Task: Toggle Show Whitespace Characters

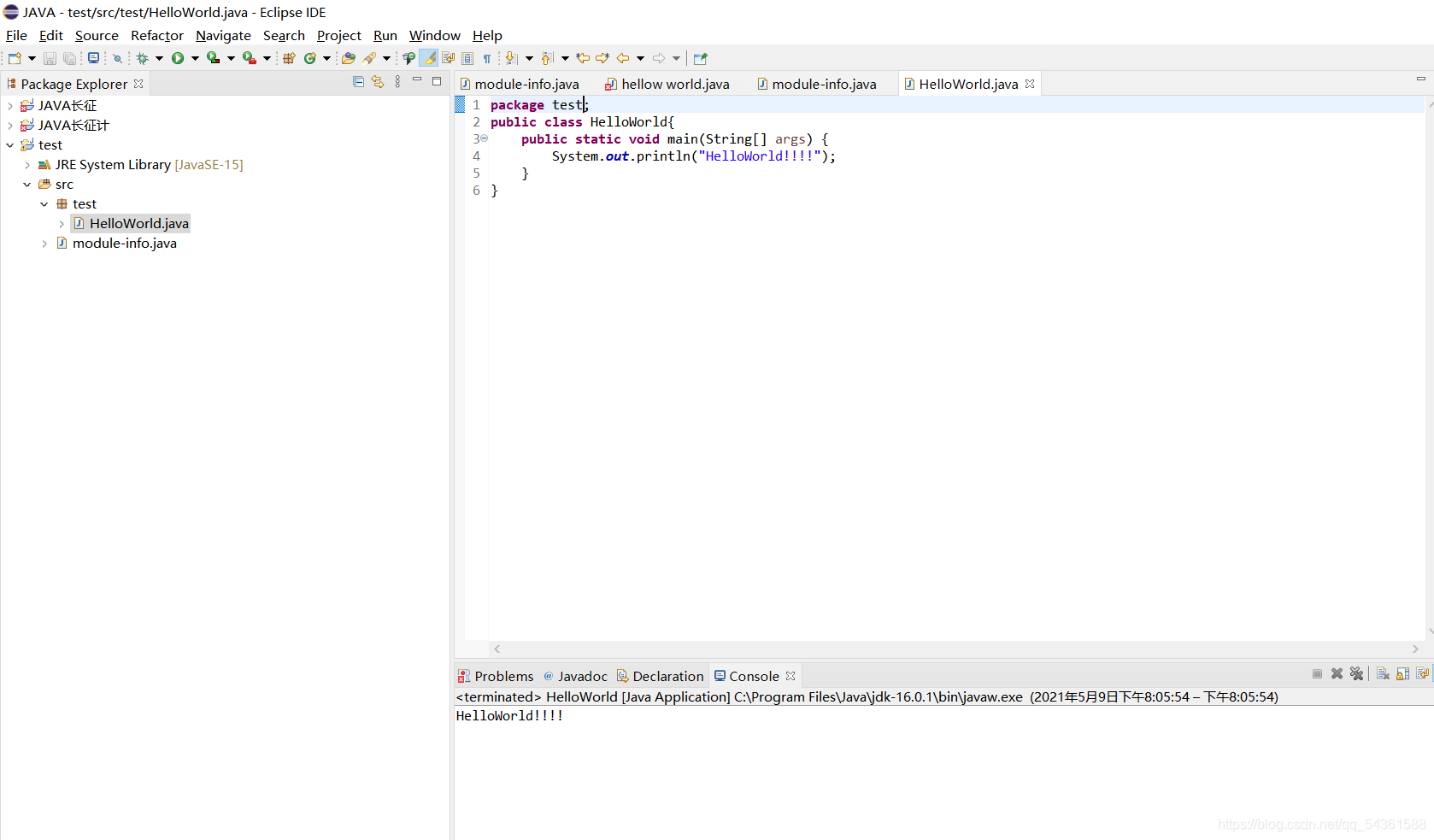Action: point(487,57)
